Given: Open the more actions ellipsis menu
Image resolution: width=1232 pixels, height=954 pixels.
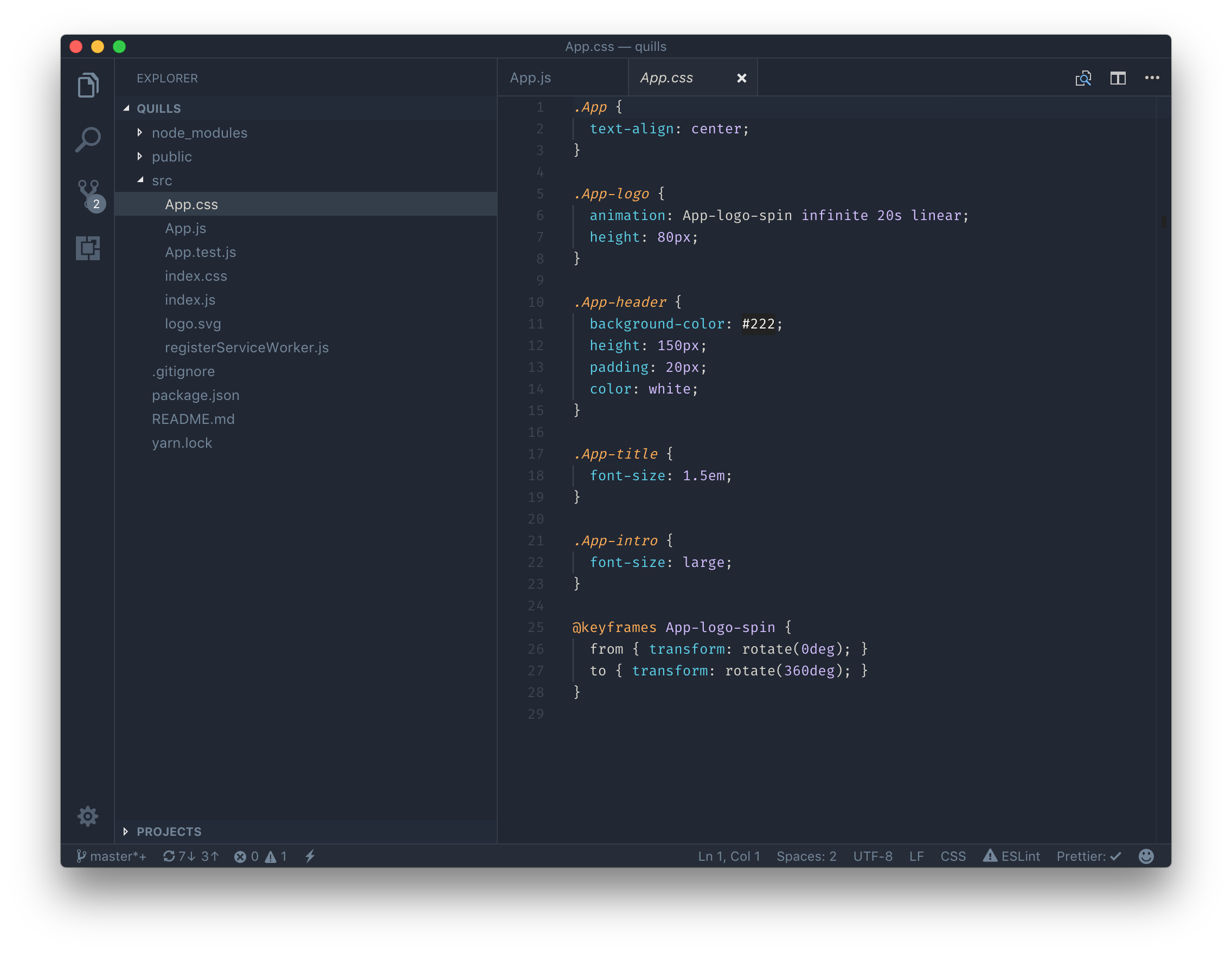Looking at the screenshot, I should pyautogui.click(x=1152, y=78).
